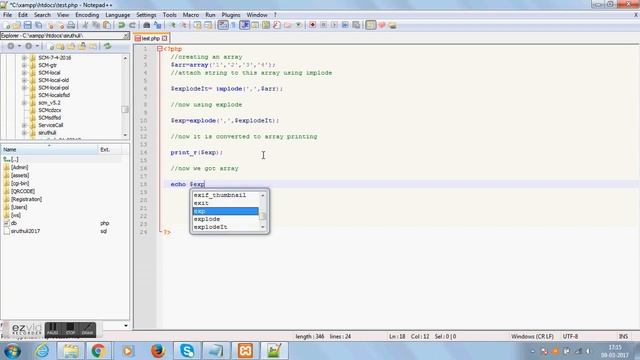
Task: Open the Explorer back history dropdown arrow
Action: (19, 46)
